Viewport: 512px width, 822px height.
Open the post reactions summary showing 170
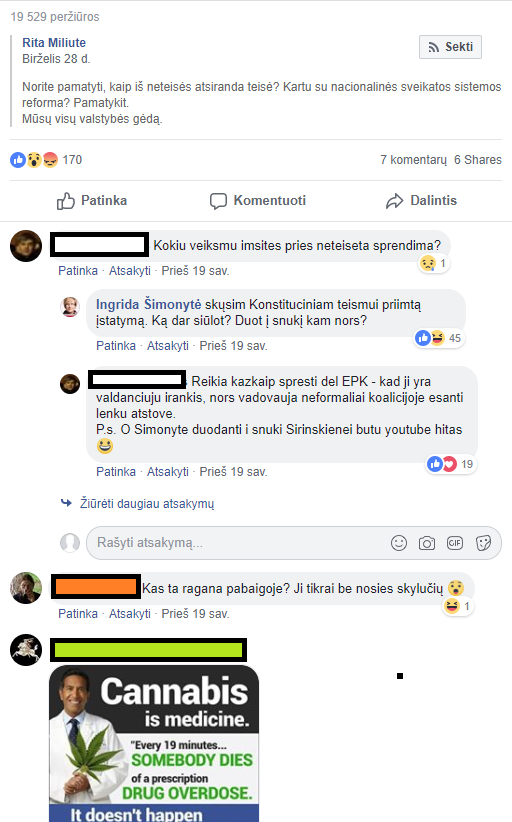point(46,160)
